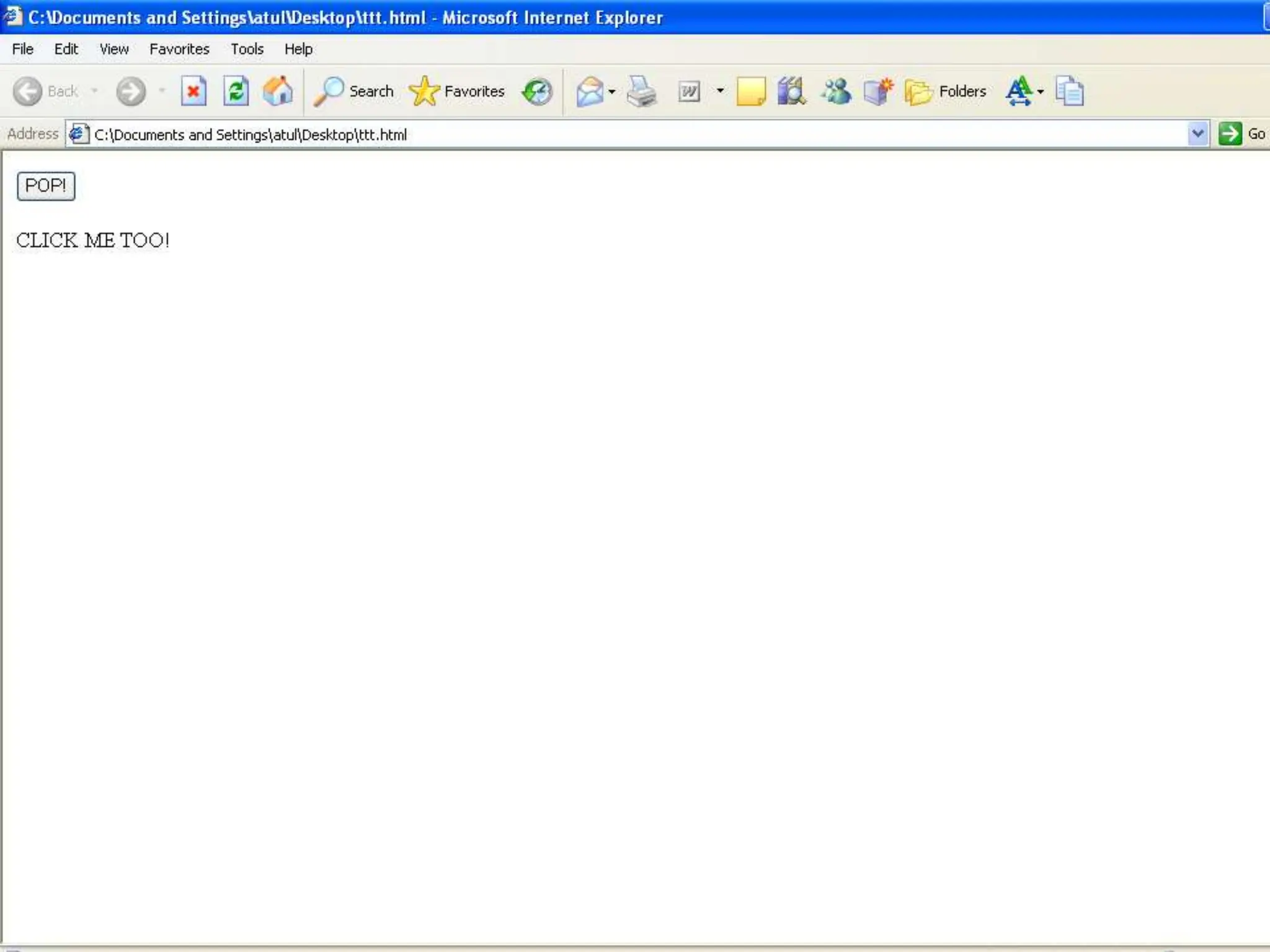Click the Research books icon
This screenshot has width=1270, height=952.
coord(791,92)
